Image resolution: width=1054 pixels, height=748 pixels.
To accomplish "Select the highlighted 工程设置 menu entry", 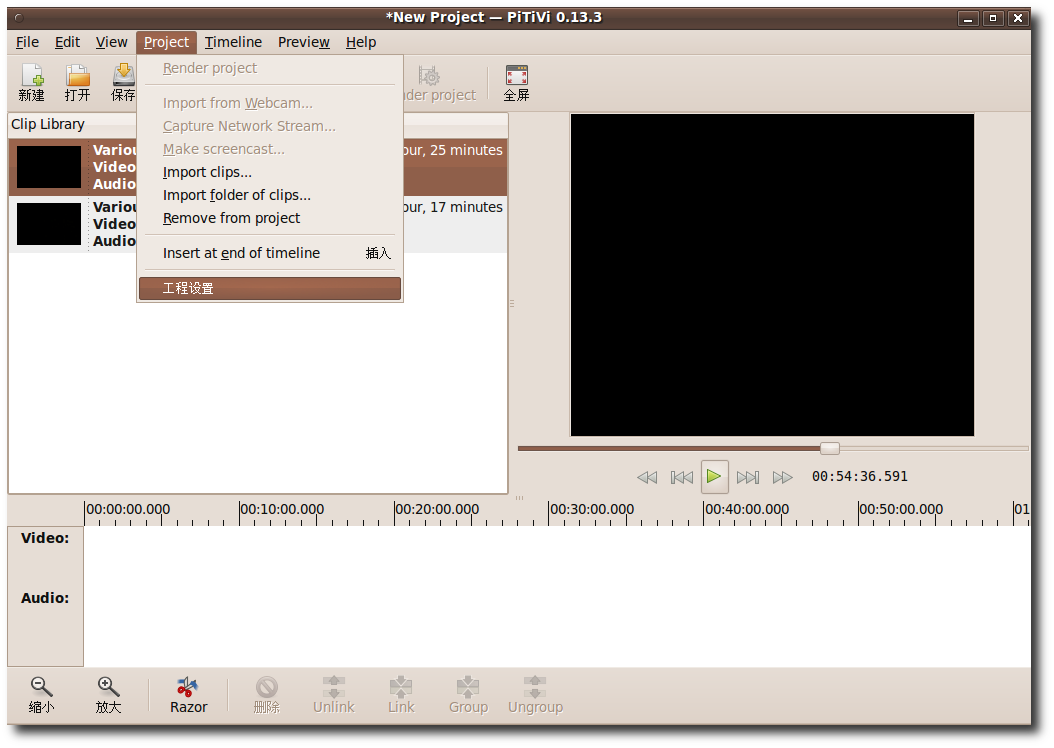I will (270, 288).
